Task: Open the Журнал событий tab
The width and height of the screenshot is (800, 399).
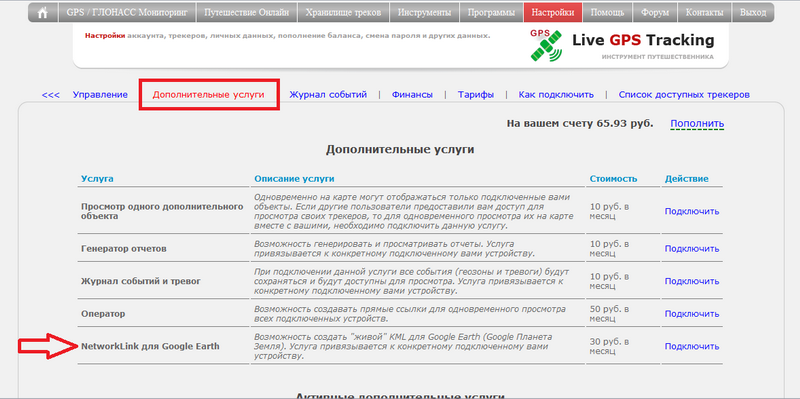Action: (x=328, y=94)
